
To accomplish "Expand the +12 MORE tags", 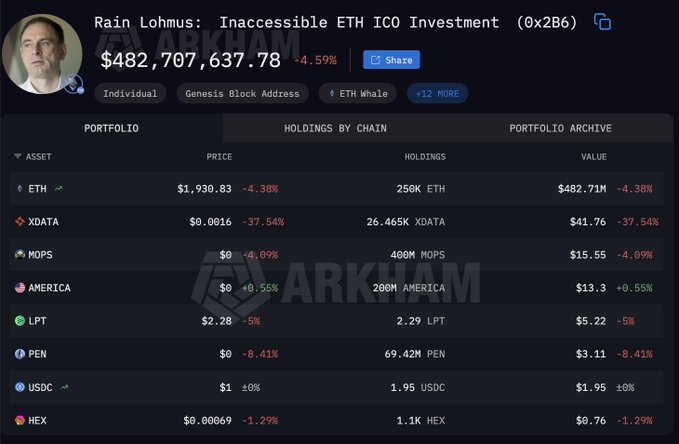I will point(437,94).
